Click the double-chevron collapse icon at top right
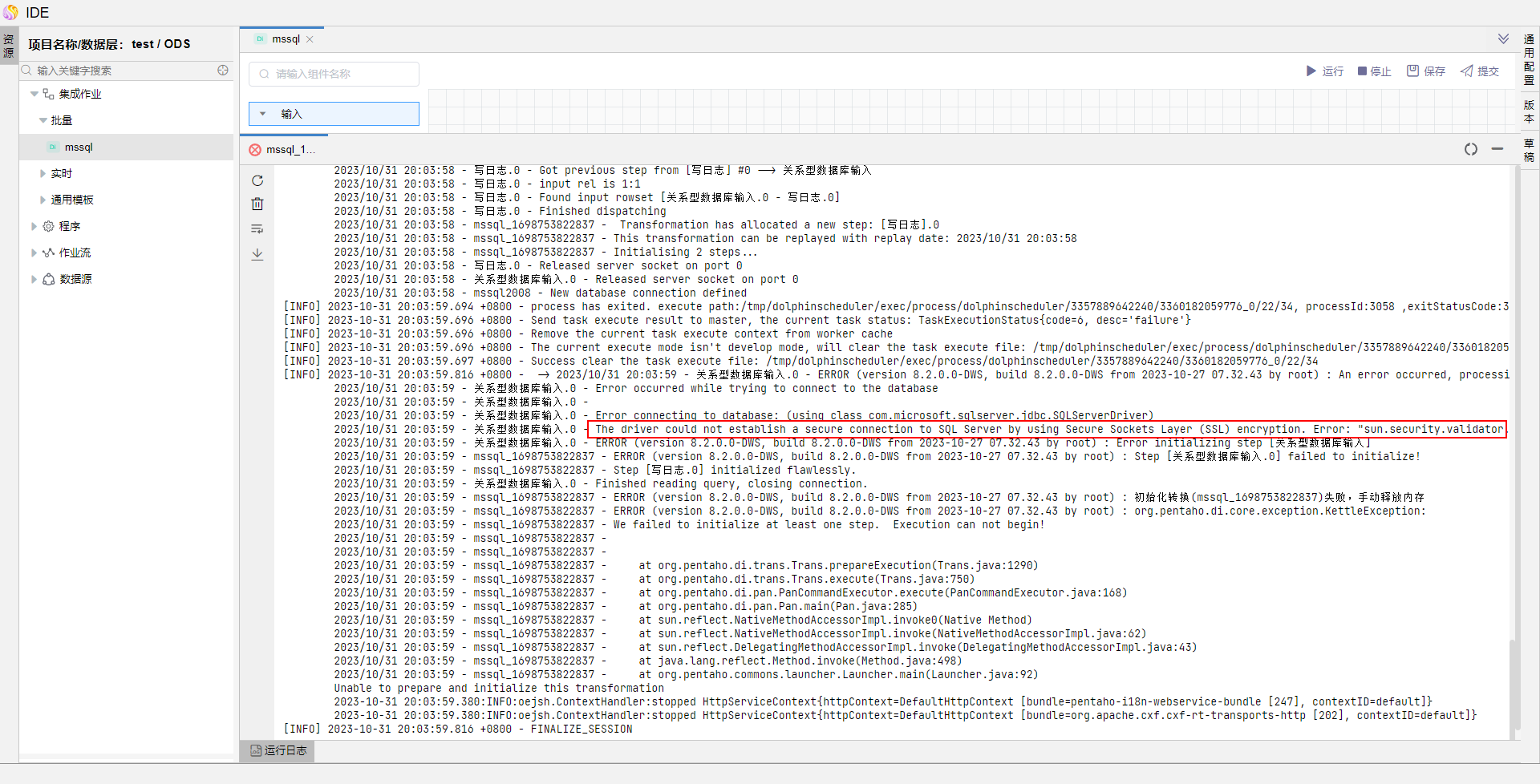This screenshot has width=1540, height=784. click(1503, 39)
